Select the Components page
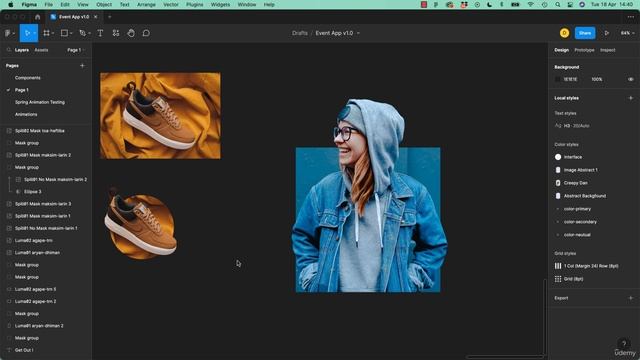 (x=28, y=78)
